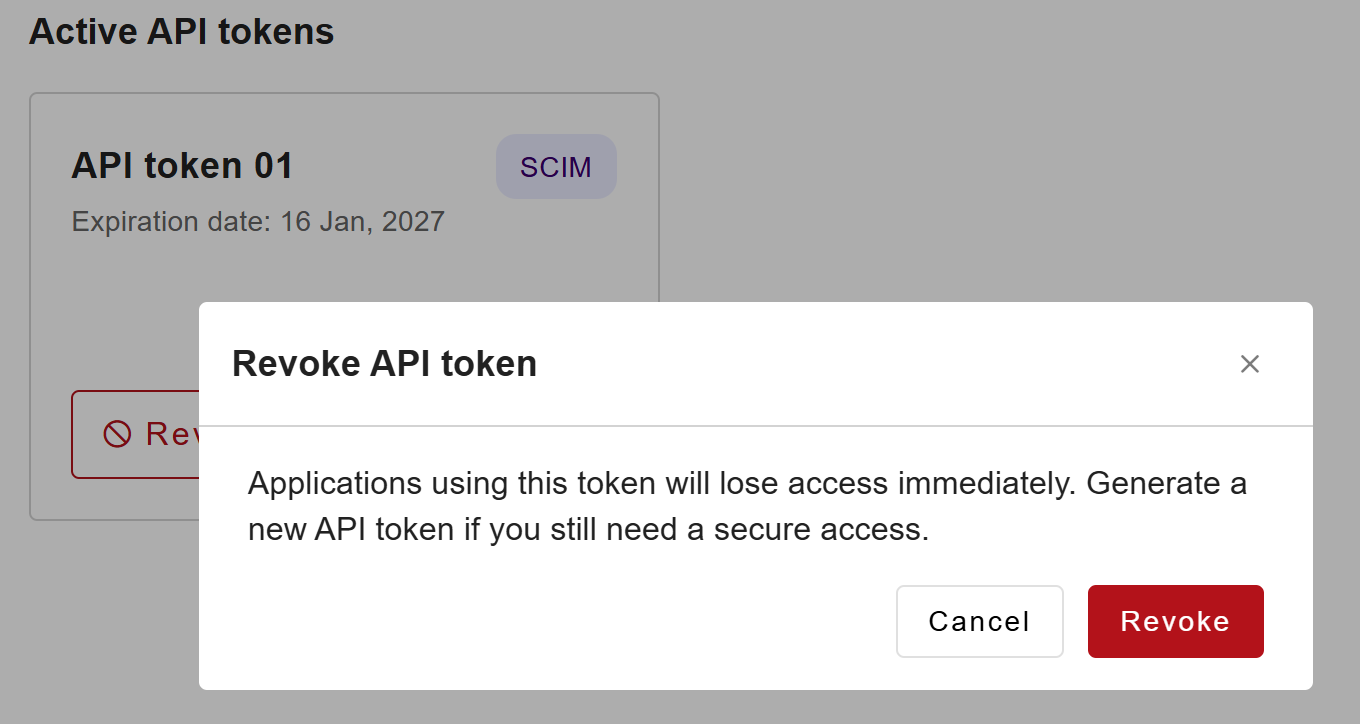Confirm with the red Revoke button

[1175, 621]
